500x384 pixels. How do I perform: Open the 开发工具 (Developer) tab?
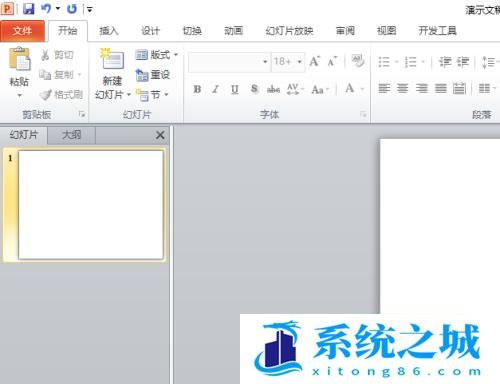(437, 31)
